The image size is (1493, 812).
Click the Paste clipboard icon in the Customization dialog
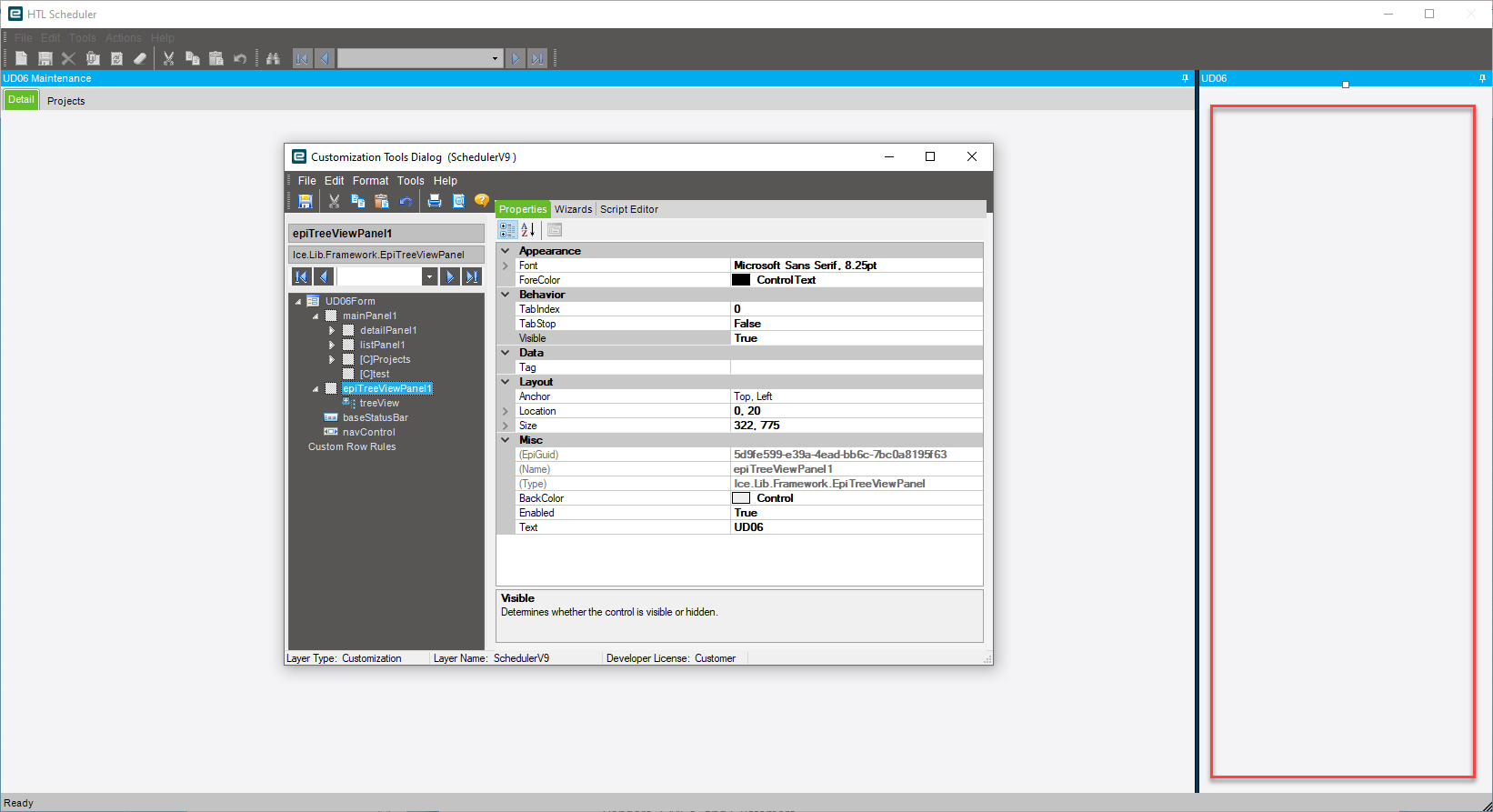[382, 201]
